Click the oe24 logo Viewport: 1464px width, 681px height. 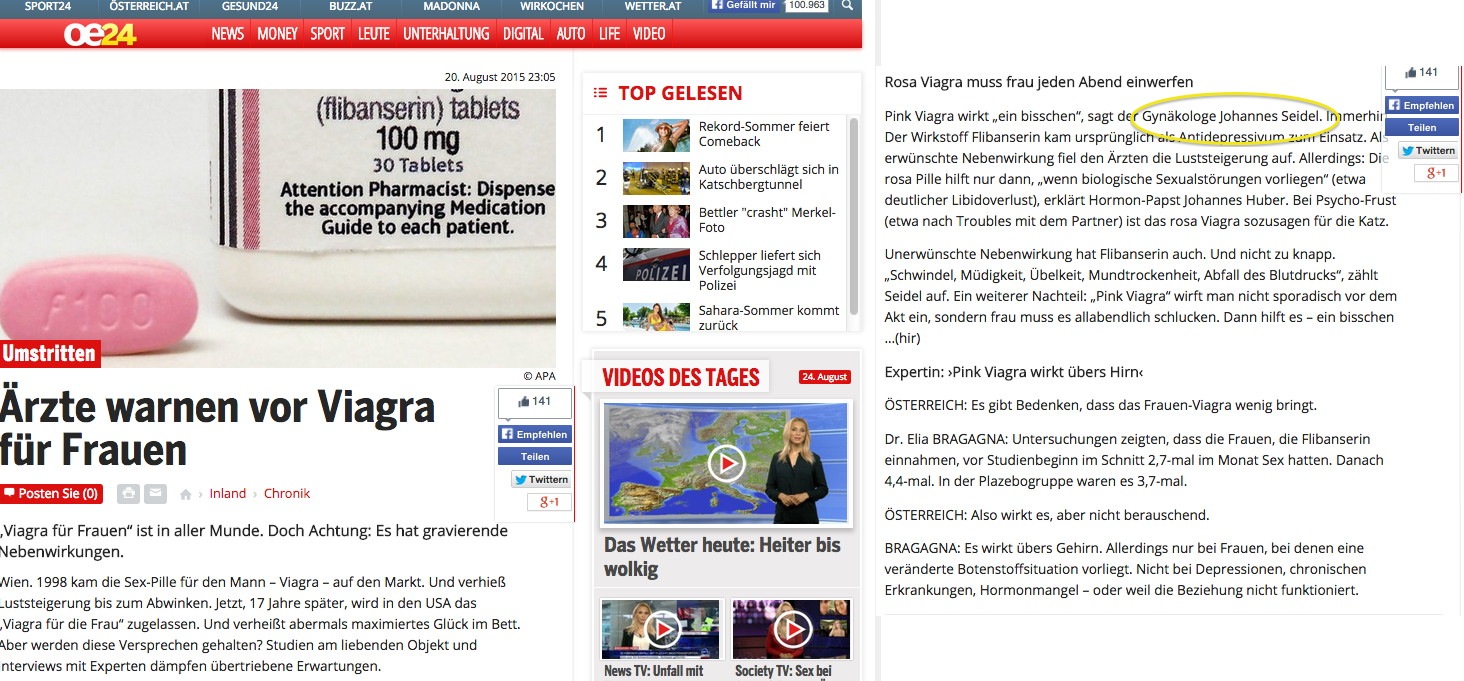(99, 34)
